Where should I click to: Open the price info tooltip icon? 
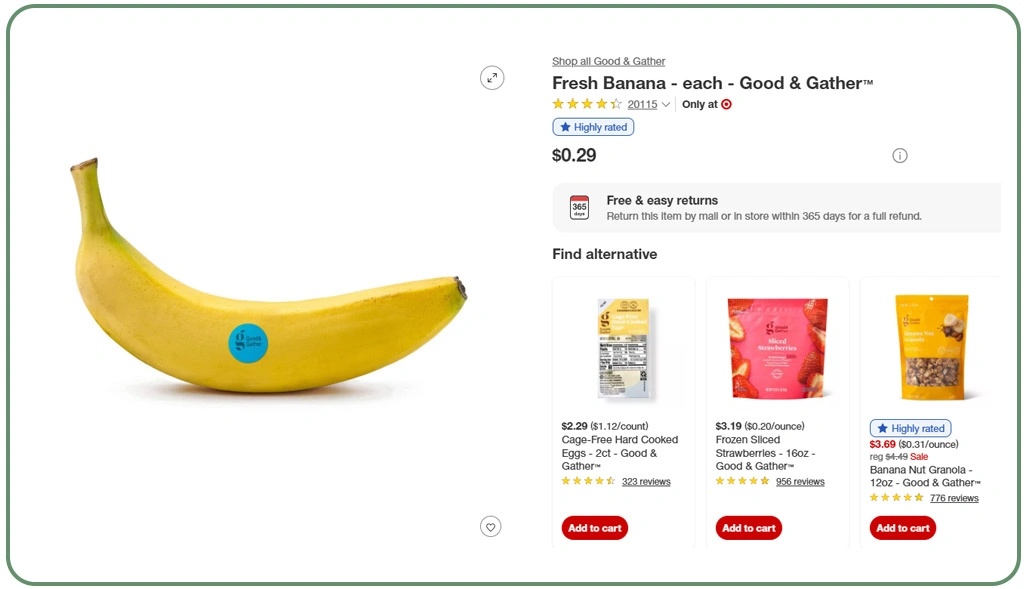click(899, 155)
